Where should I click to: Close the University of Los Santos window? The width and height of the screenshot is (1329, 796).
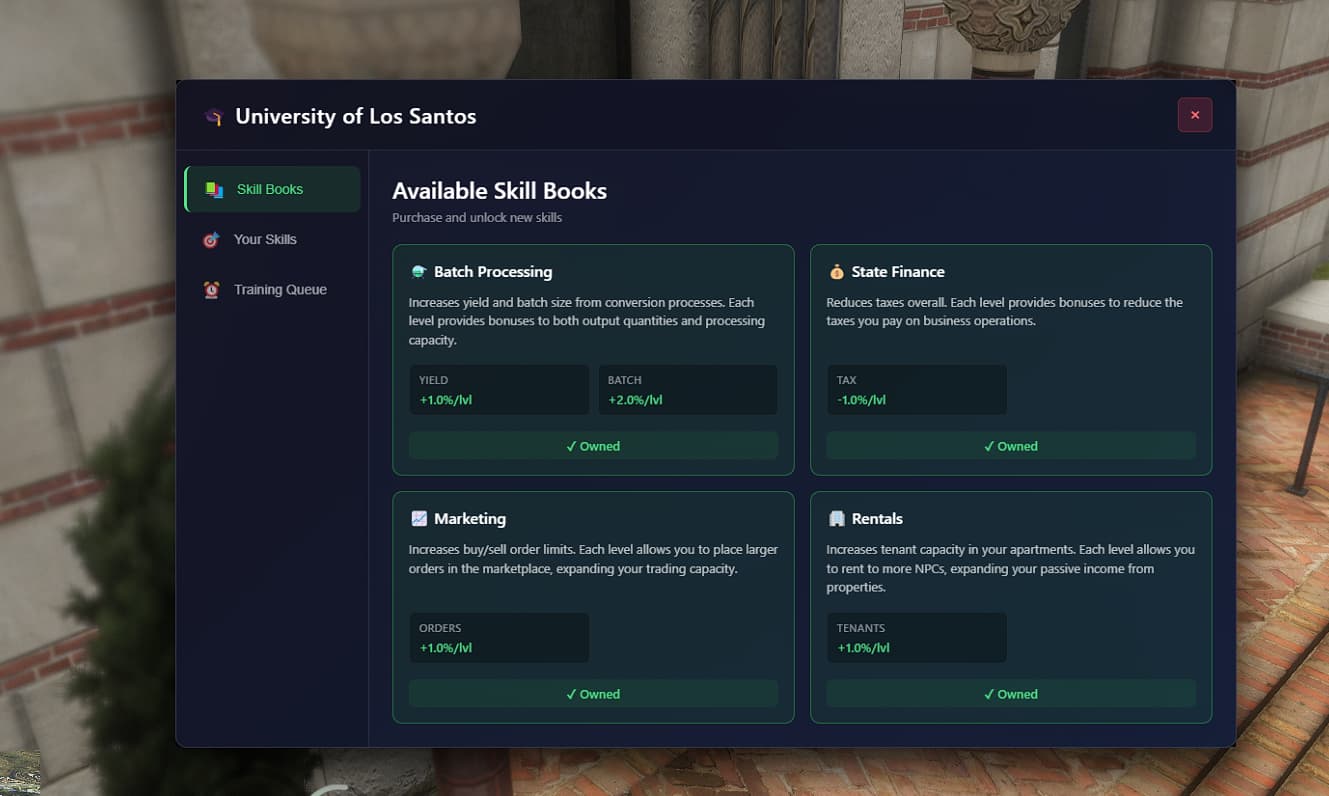pyautogui.click(x=1194, y=115)
